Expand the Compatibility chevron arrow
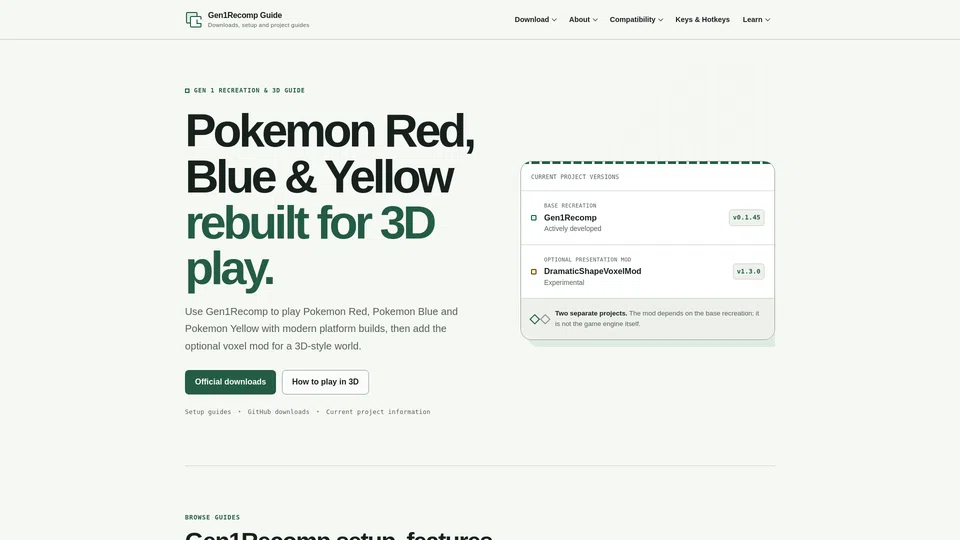Image resolution: width=960 pixels, height=540 pixels. pyautogui.click(x=661, y=20)
